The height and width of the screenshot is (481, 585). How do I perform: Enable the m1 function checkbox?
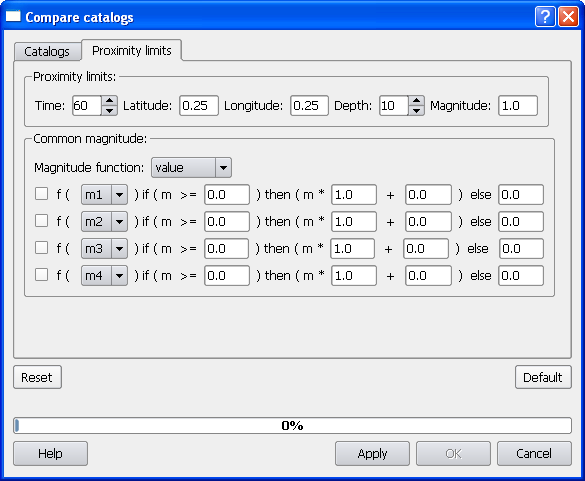(x=41, y=194)
